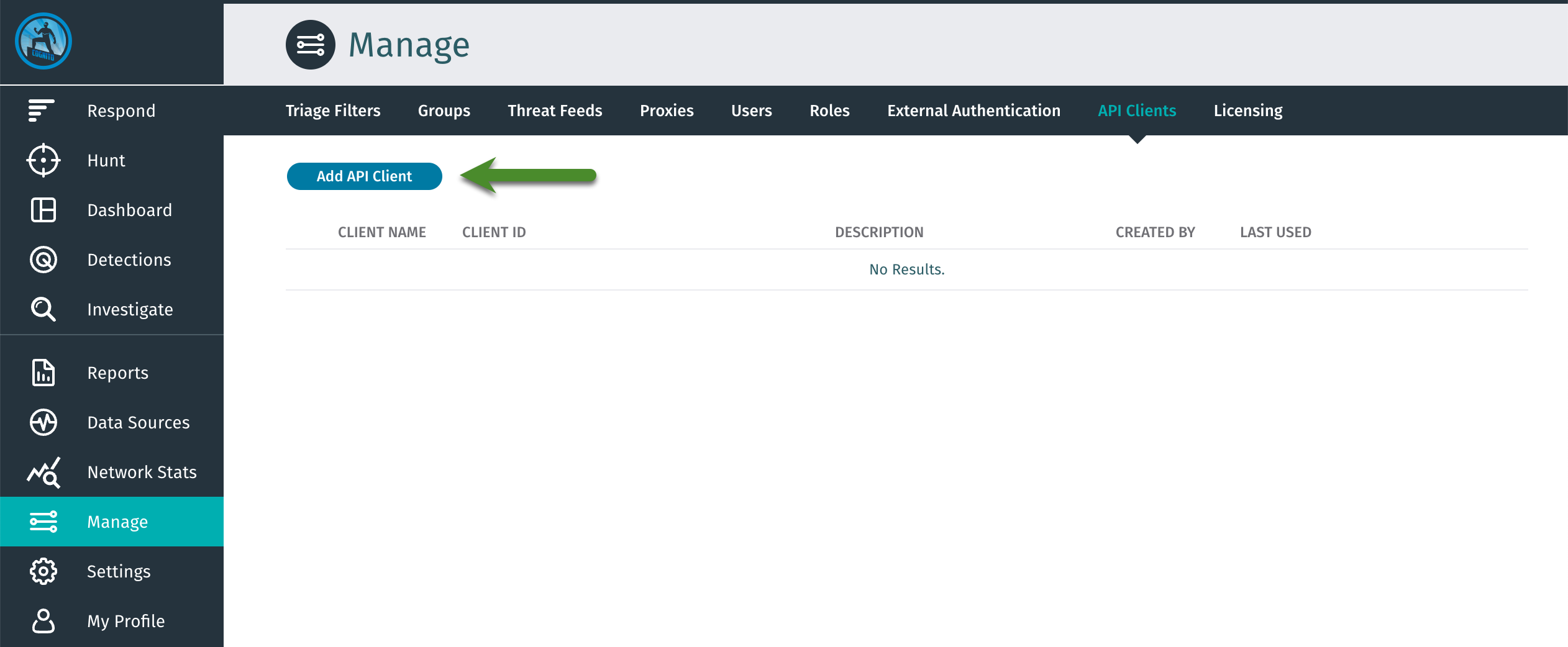The height and width of the screenshot is (647, 1568).
Task: Select the Licensing tab
Action: tap(1248, 111)
